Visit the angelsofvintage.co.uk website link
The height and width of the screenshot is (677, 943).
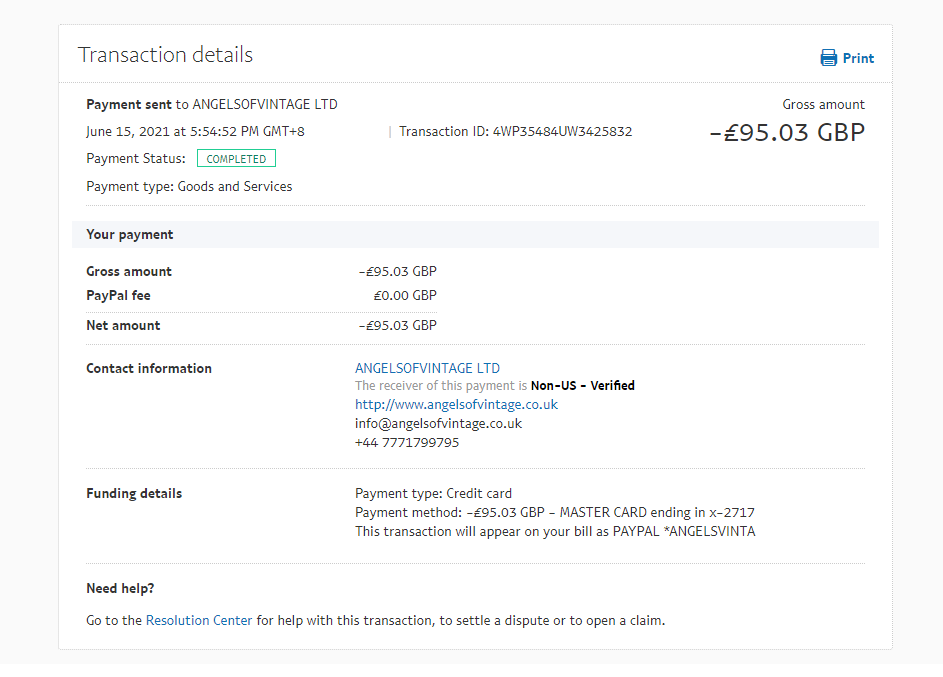point(456,405)
